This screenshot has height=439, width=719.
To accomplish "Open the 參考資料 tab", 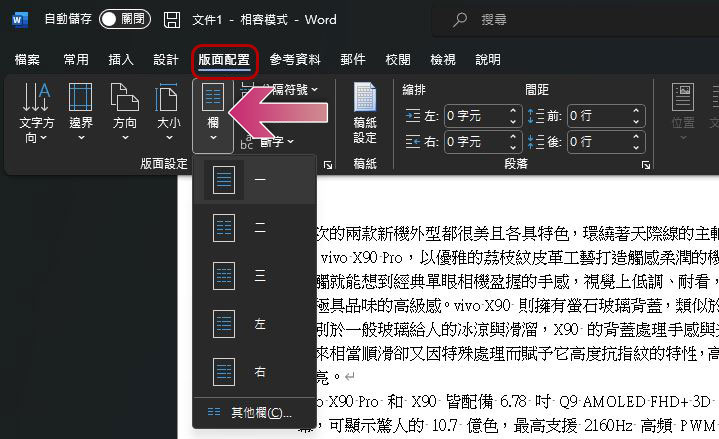I will click(295, 60).
